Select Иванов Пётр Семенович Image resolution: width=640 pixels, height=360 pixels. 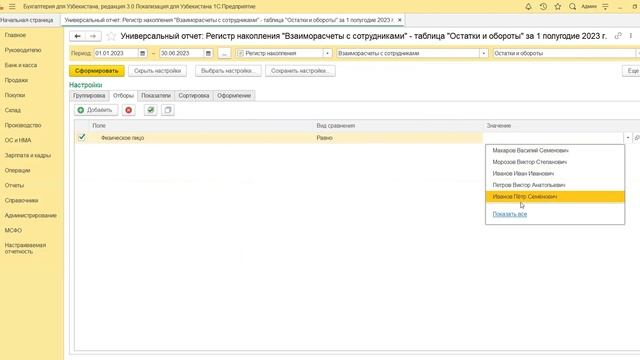pyautogui.click(x=555, y=196)
